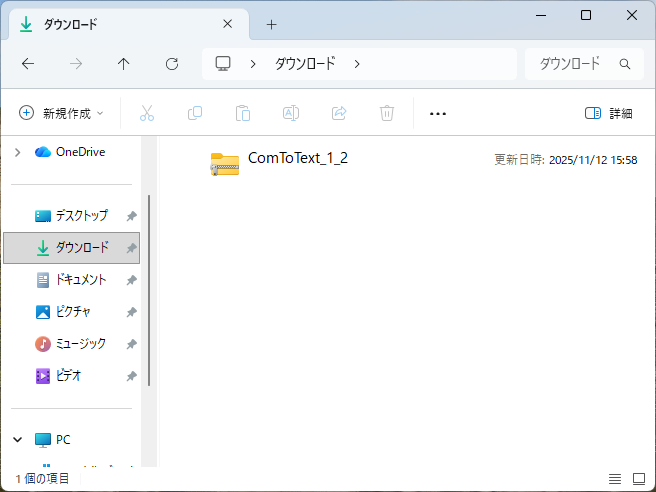Go up one folder level
The width and height of the screenshot is (656, 492).
[x=124, y=64]
